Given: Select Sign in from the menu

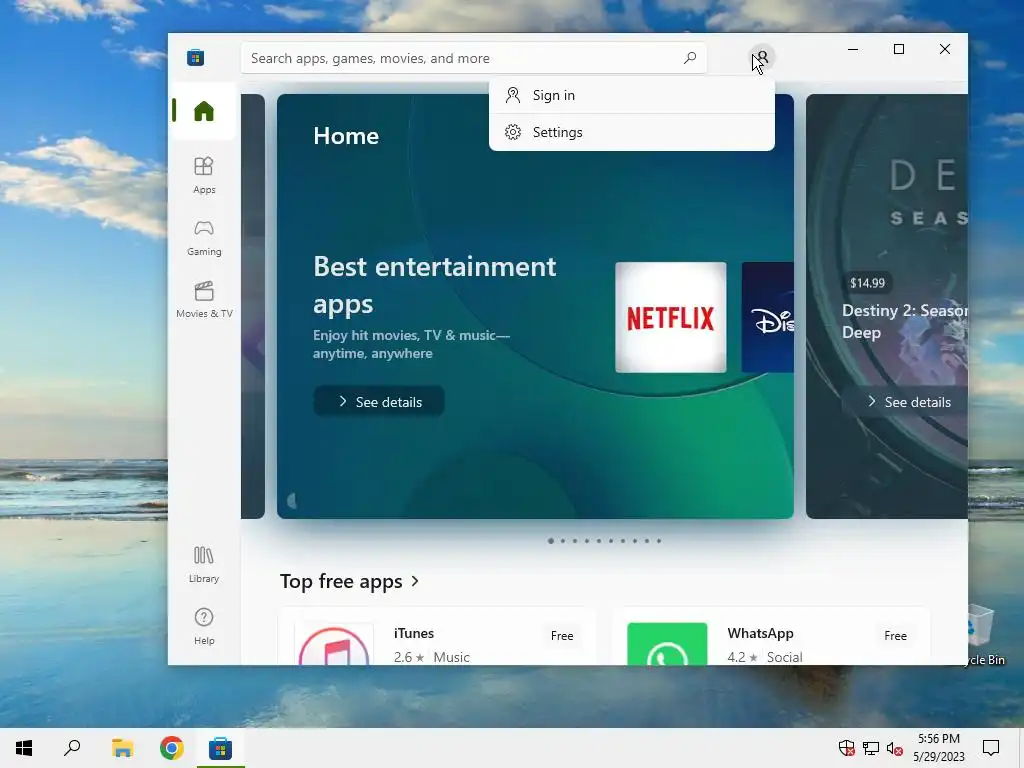Looking at the screenshot, I should click(x=632, y=95).
